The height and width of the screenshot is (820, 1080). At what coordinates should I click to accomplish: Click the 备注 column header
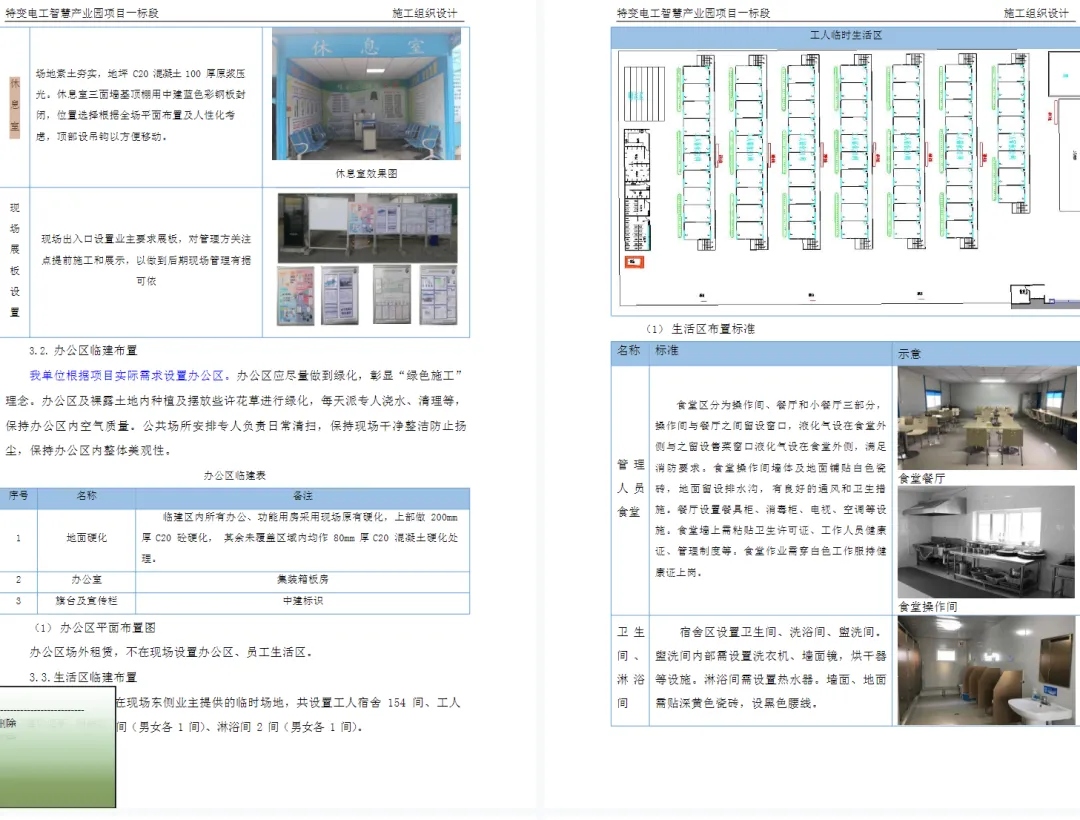click(x=302, y=496)
